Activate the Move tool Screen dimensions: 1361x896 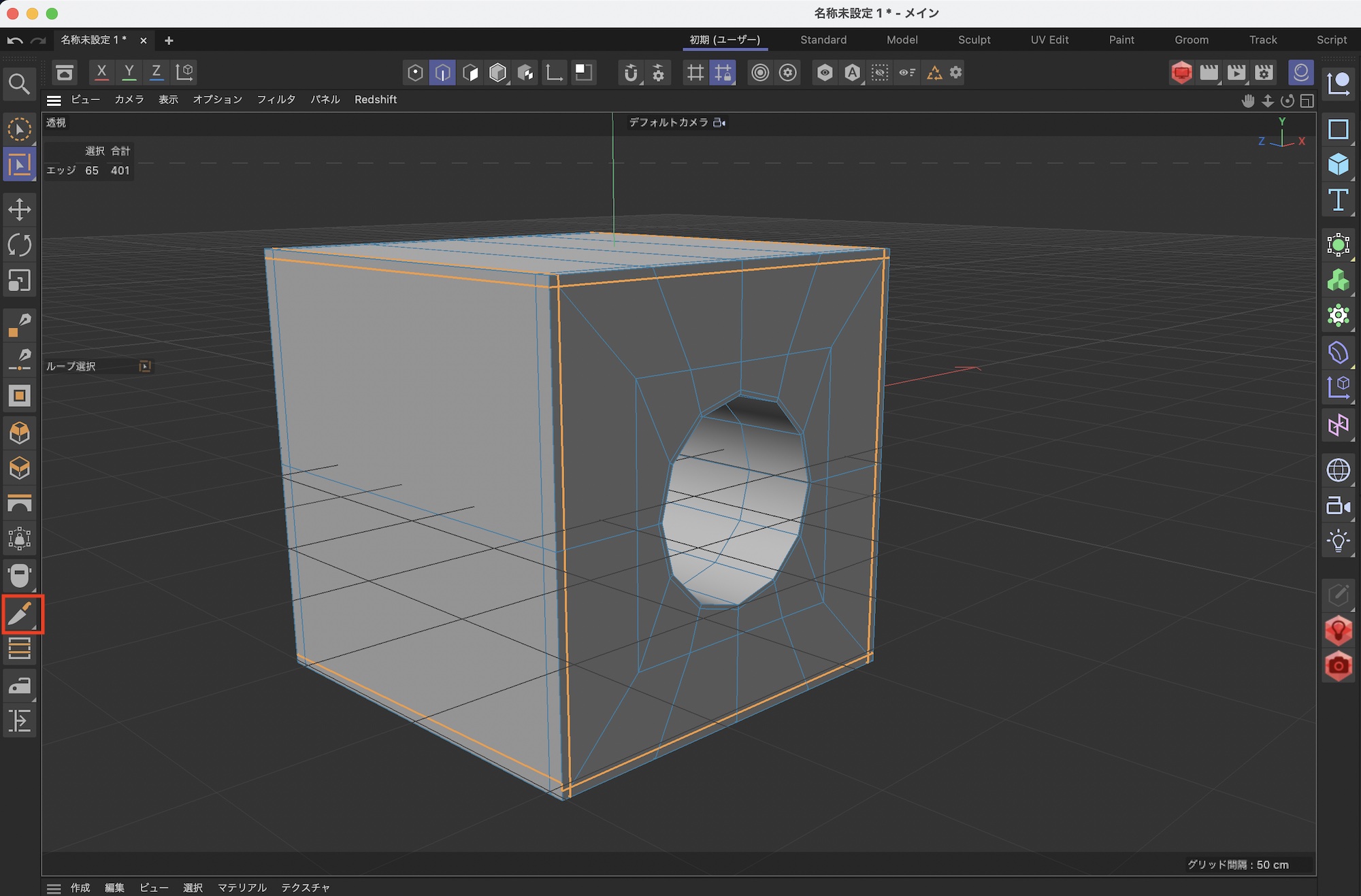point(19,209)
